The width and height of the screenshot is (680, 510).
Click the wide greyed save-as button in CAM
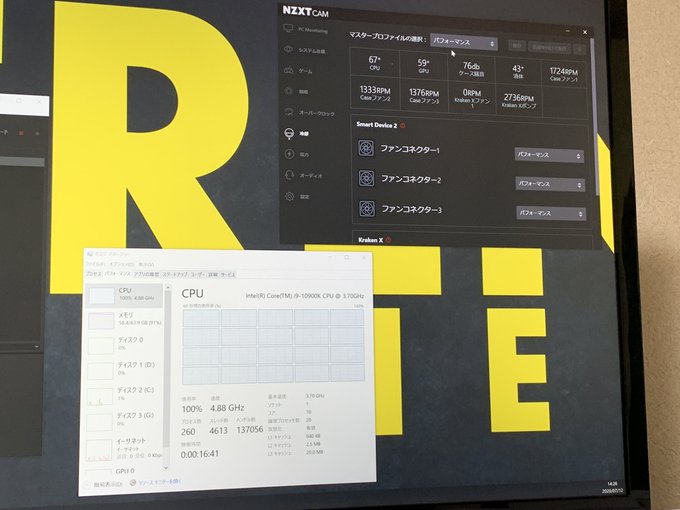(x=549, y=48)
